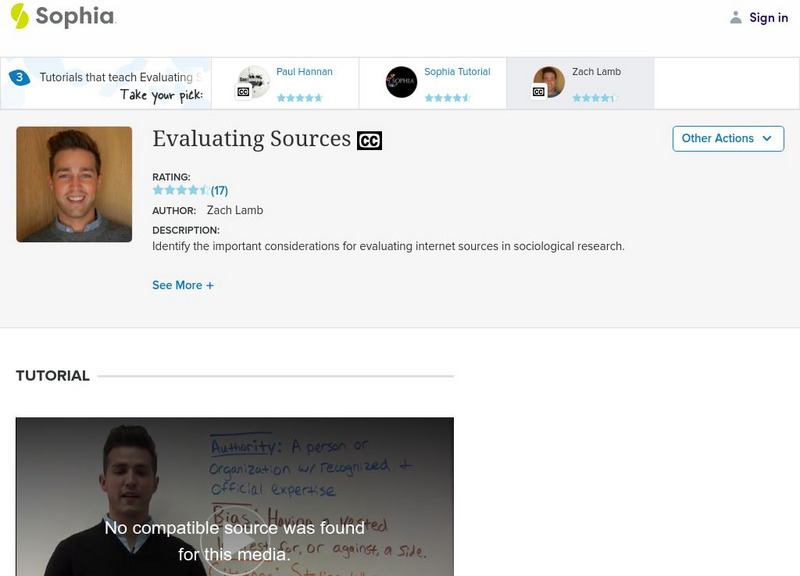Screen dimensions: 800x576
Task: Click Paul Hannan's star rating in tab
Action: pyautogui.click(x=299, y=98)
